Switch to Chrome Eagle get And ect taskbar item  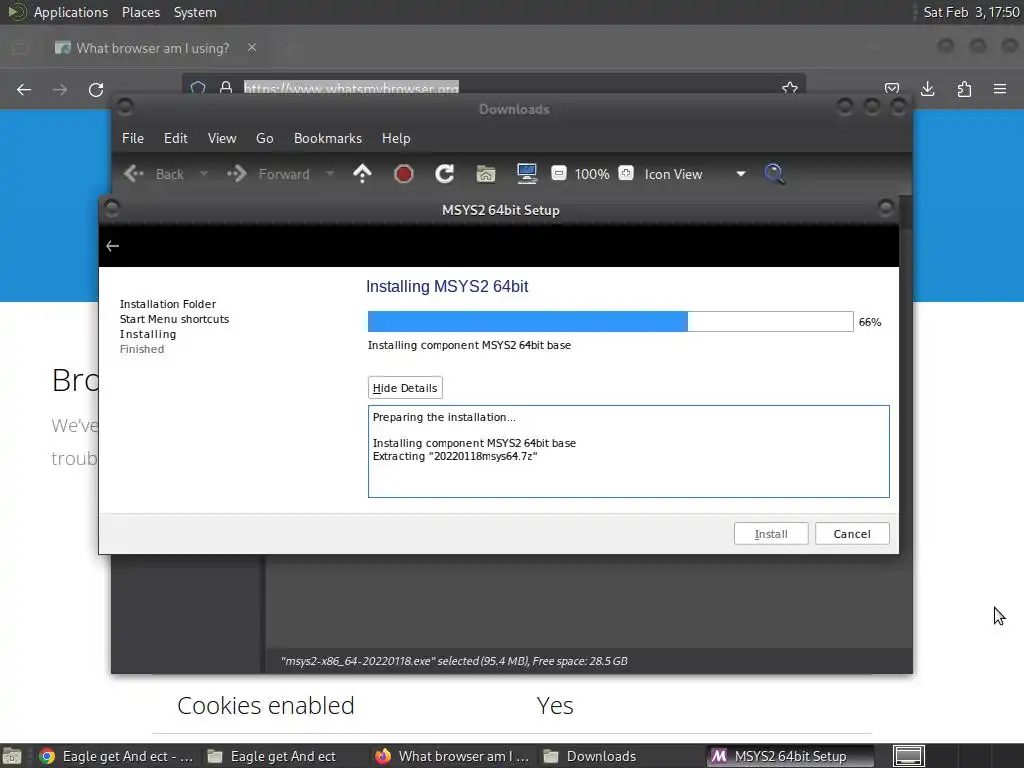click(x=116, y=756)
